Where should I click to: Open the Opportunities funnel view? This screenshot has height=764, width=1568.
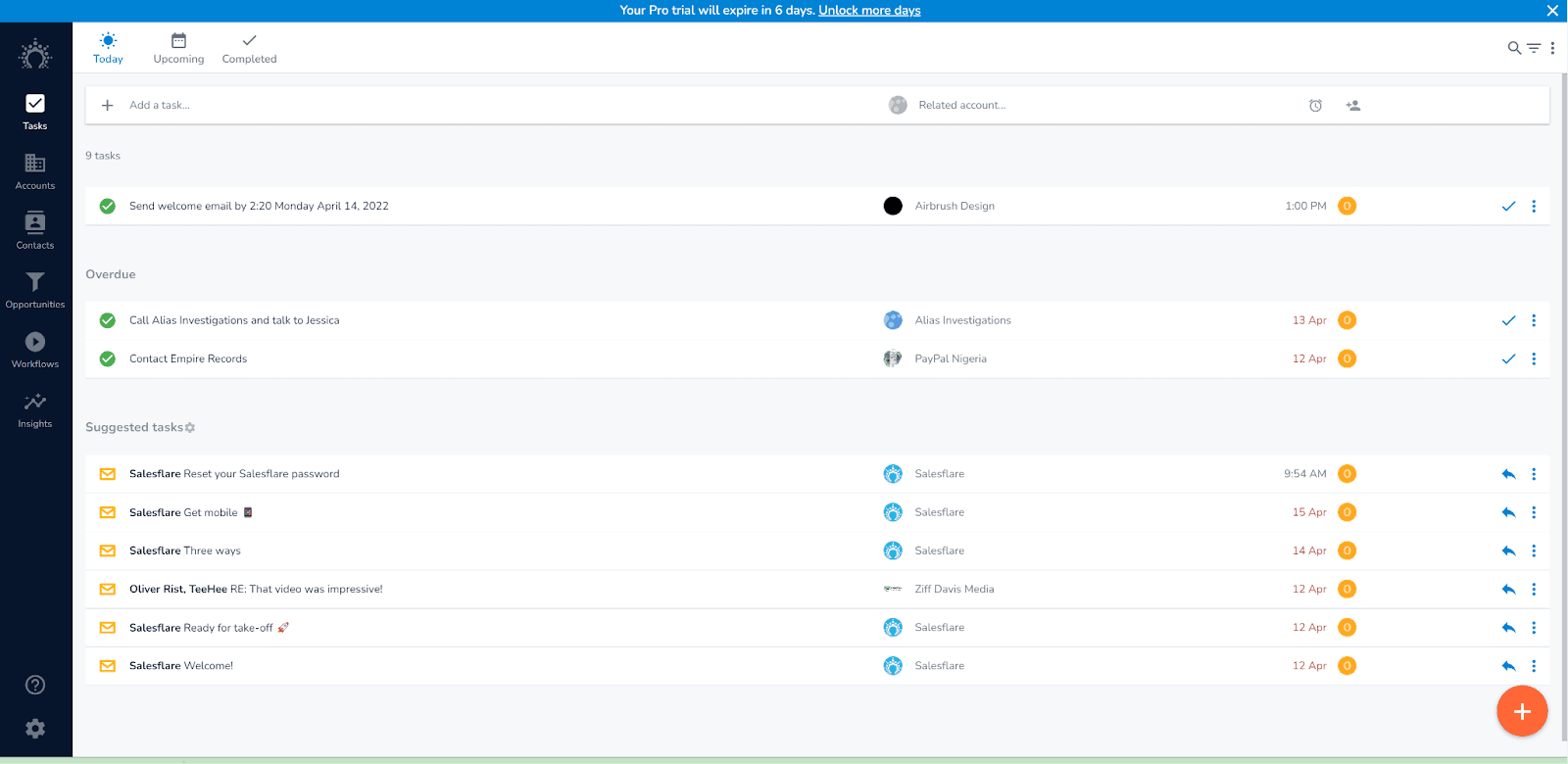click(x=35, y=291)
